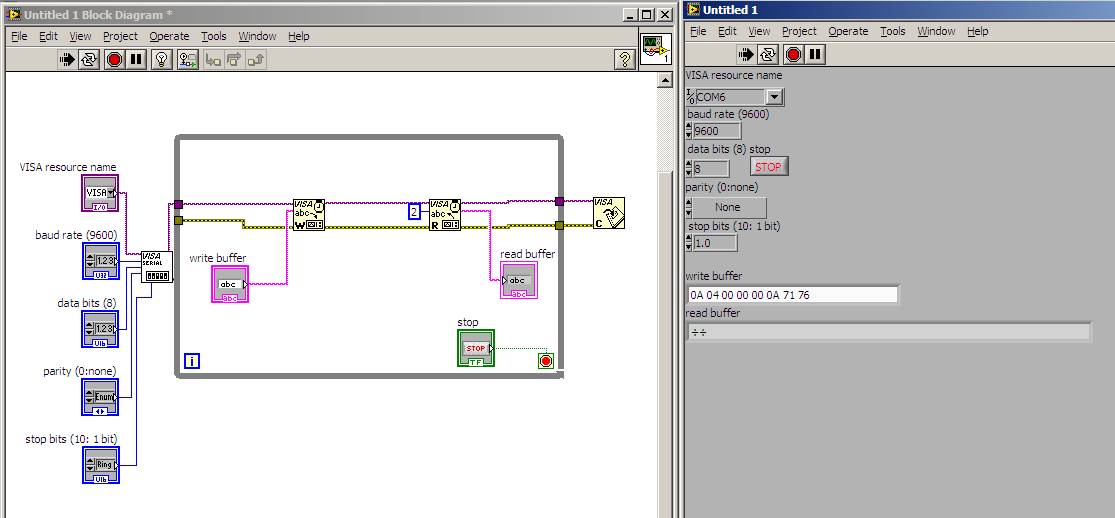Click Run Continuously in block diagram toolbar
Viewport: 1115px width, 518px height.
[90, 59]
